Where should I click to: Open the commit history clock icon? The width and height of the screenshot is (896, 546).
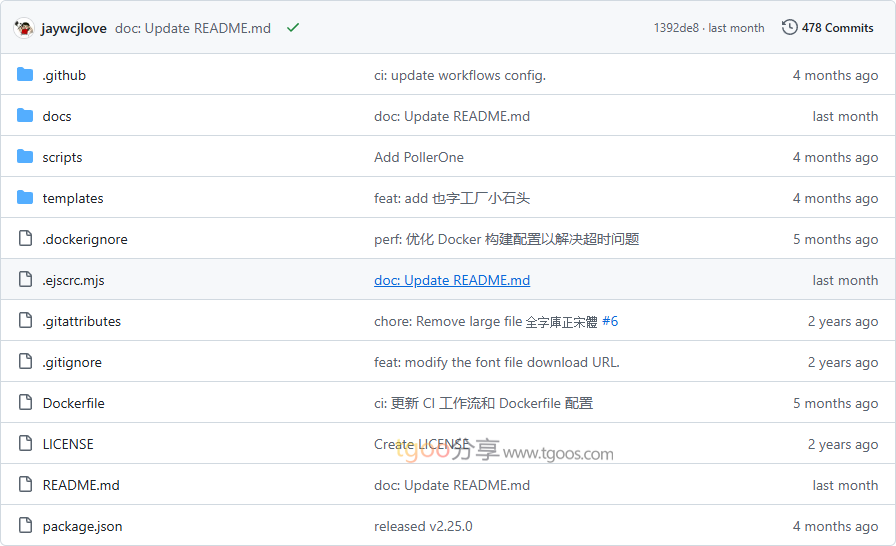[x=789, y=28]
